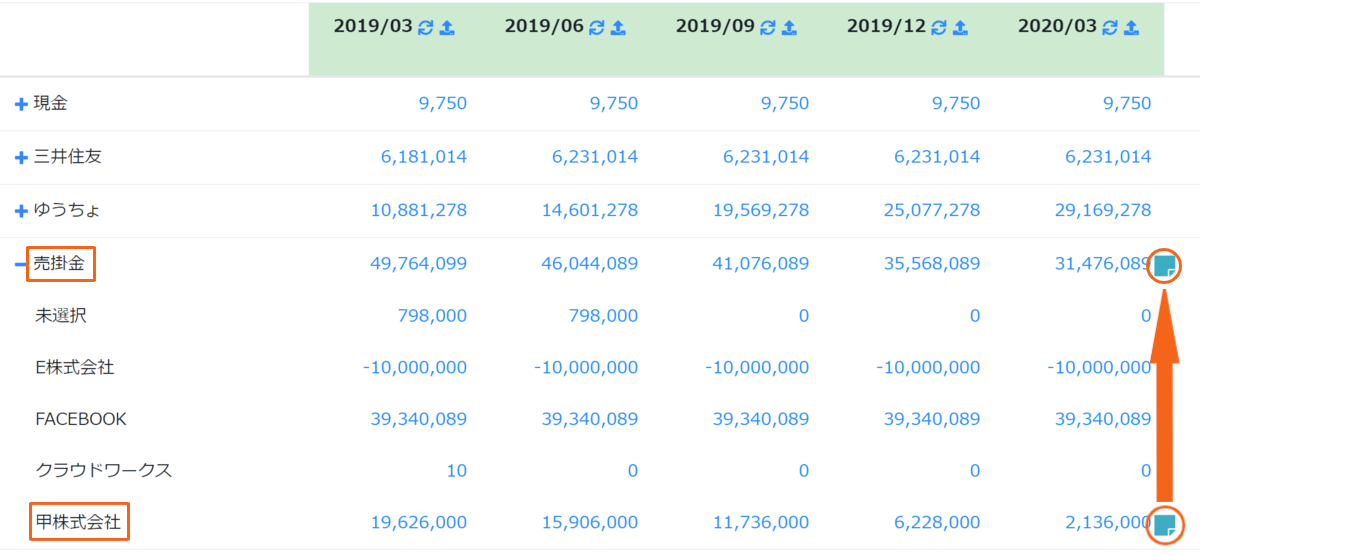The height and width of the screenshot is (555, 1364).
Task: Open the note icon on 売掛金 row
Action: click(1164, 266)
